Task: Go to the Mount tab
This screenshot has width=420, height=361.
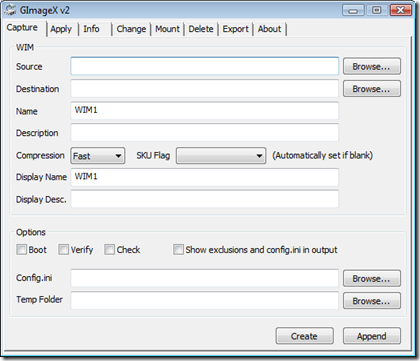Action: click(167, 29)
